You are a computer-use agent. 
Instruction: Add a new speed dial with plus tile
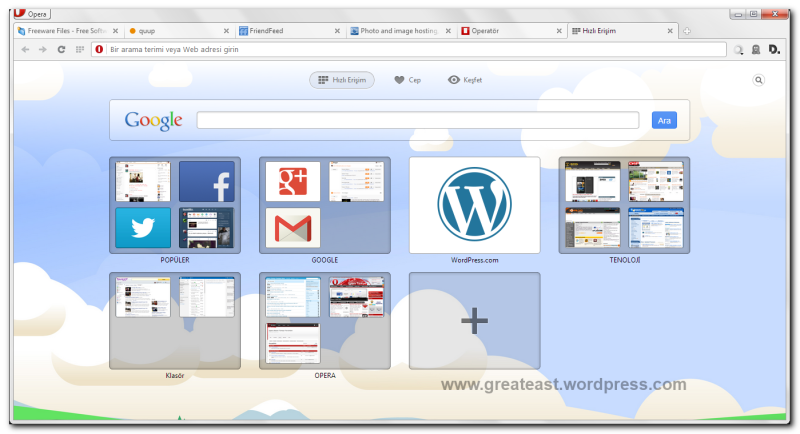point(474,320)
